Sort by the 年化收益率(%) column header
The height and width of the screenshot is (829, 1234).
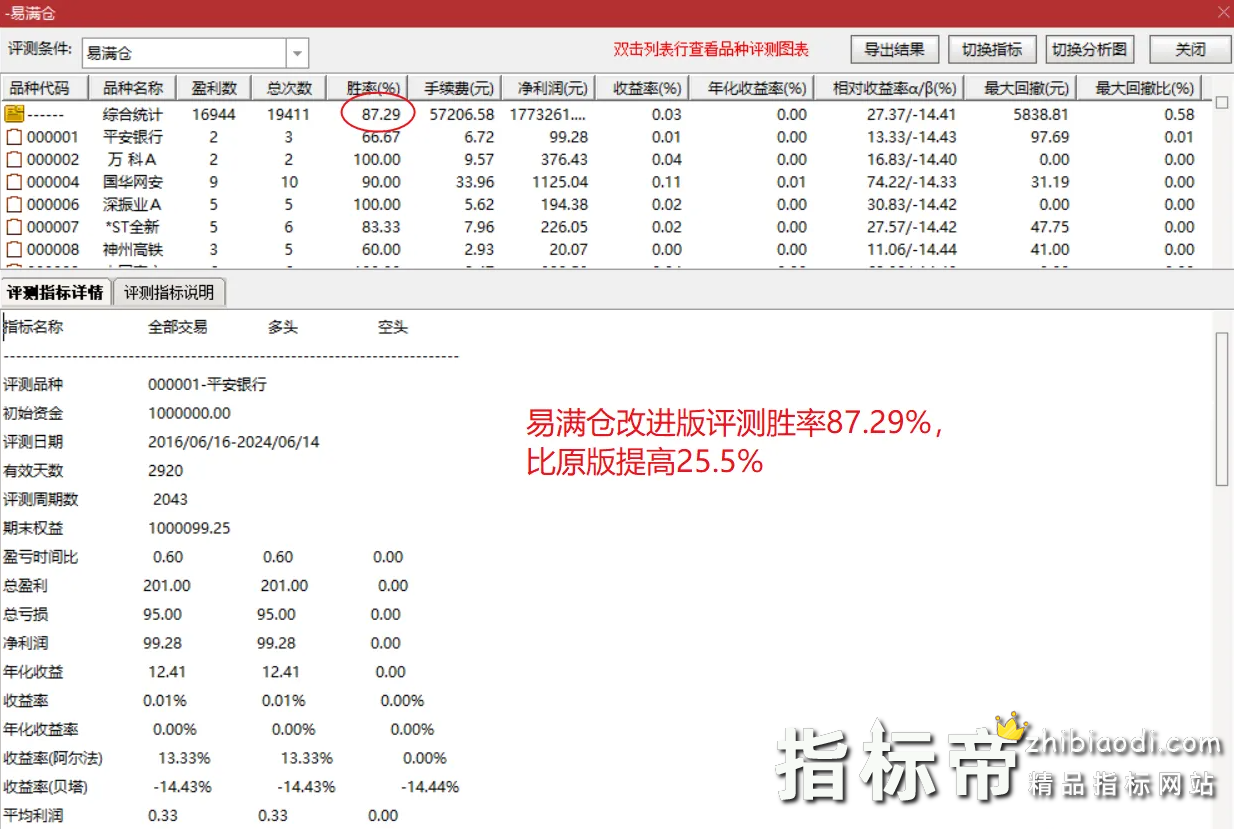click(x=753, y=88)
